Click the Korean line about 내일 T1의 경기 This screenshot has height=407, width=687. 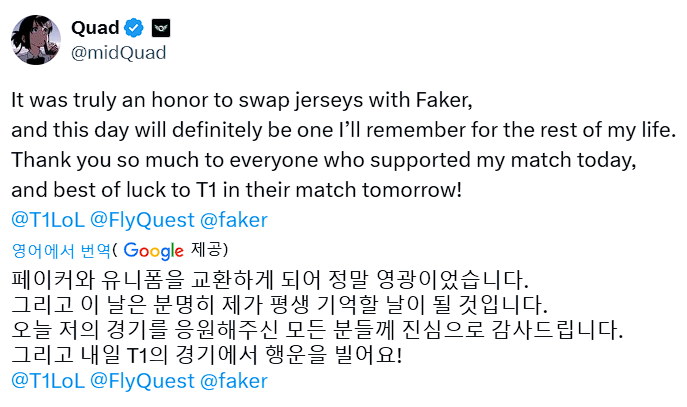(206, 354)
